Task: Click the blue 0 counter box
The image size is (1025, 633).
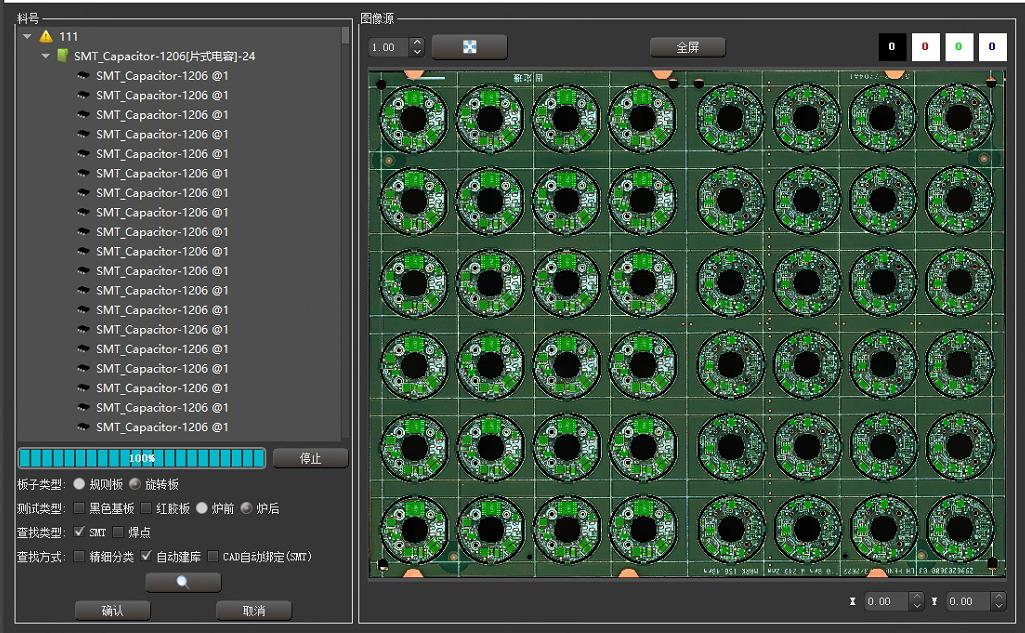Action: tap(992, 47)
